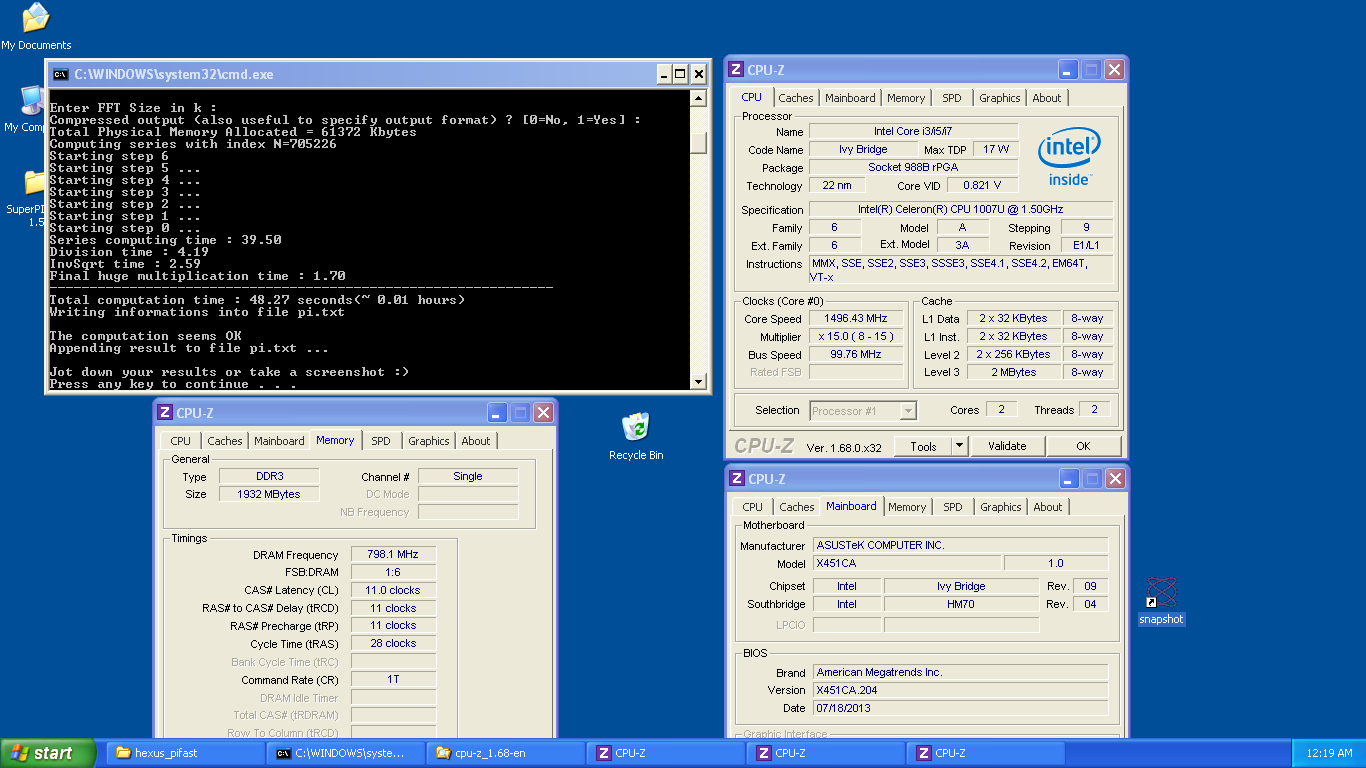Select About tab in CPU-Z Memory window

tap(476, 441)
